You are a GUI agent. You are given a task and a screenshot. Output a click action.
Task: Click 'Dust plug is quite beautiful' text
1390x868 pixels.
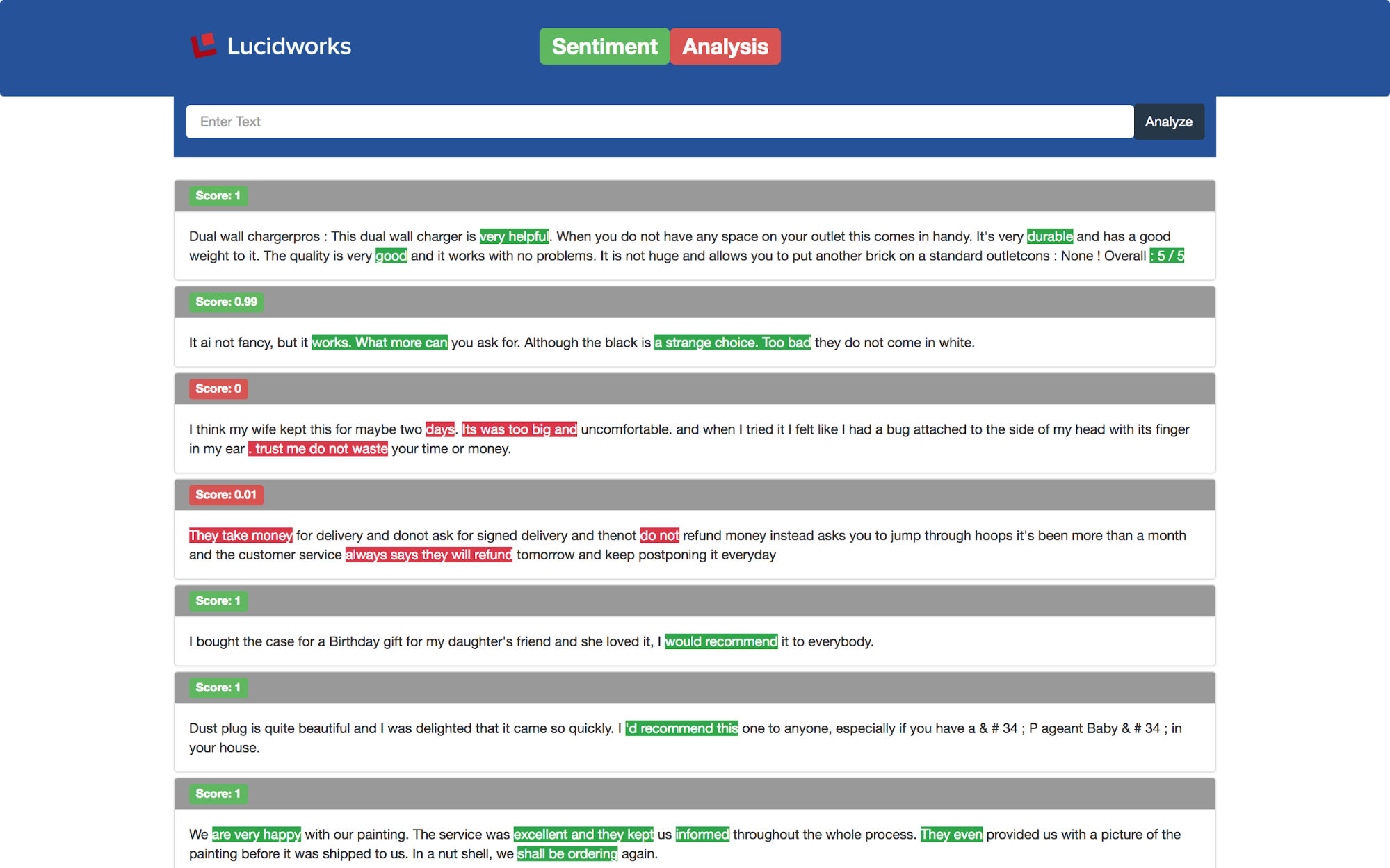pos(270,728)
